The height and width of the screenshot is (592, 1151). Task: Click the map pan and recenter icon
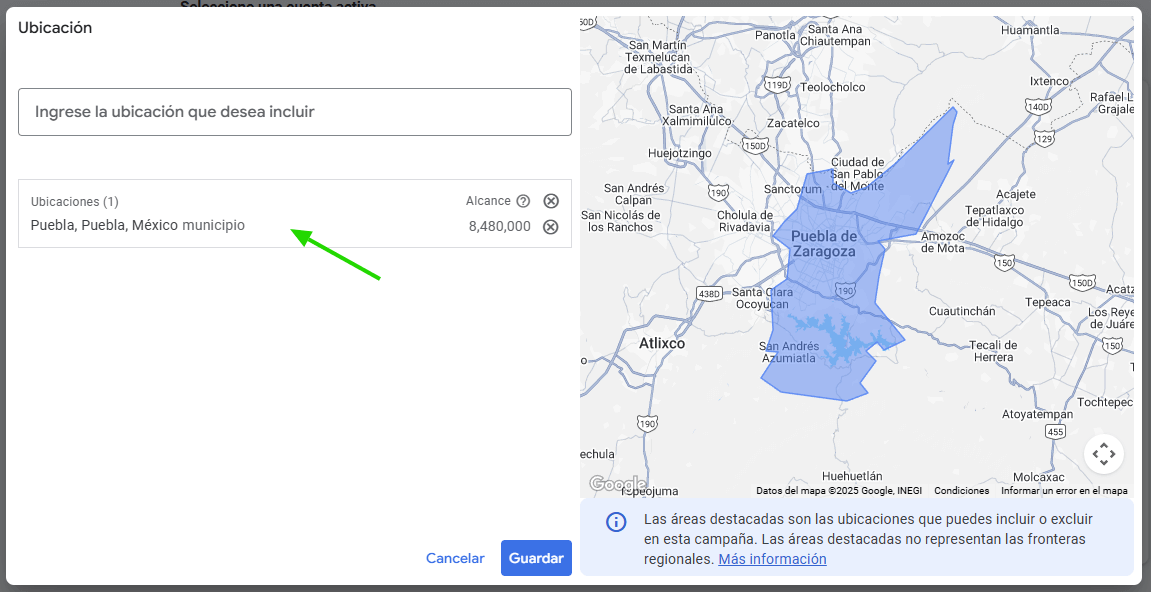click(1104, 454)
